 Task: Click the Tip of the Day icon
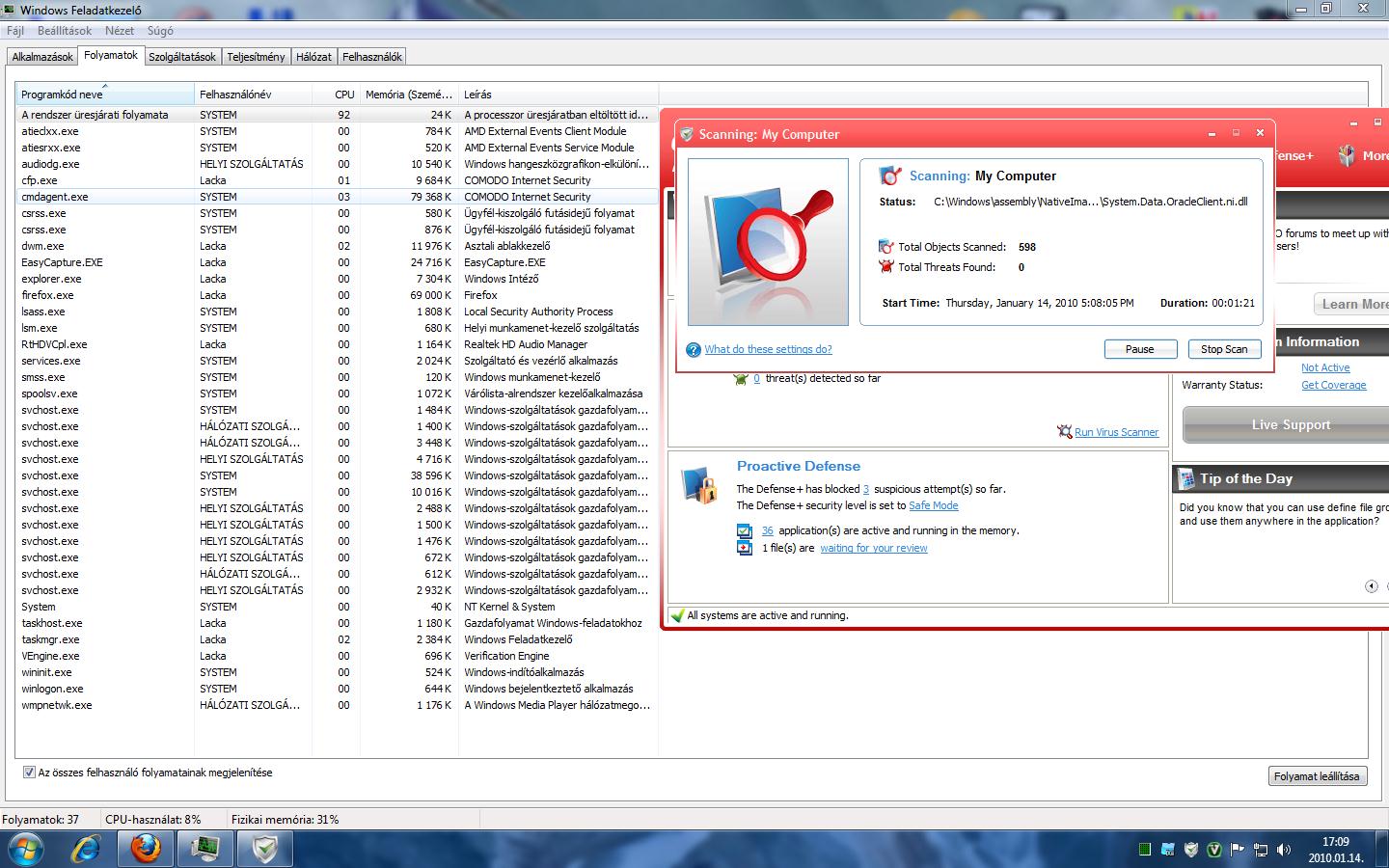point(1185,478)
